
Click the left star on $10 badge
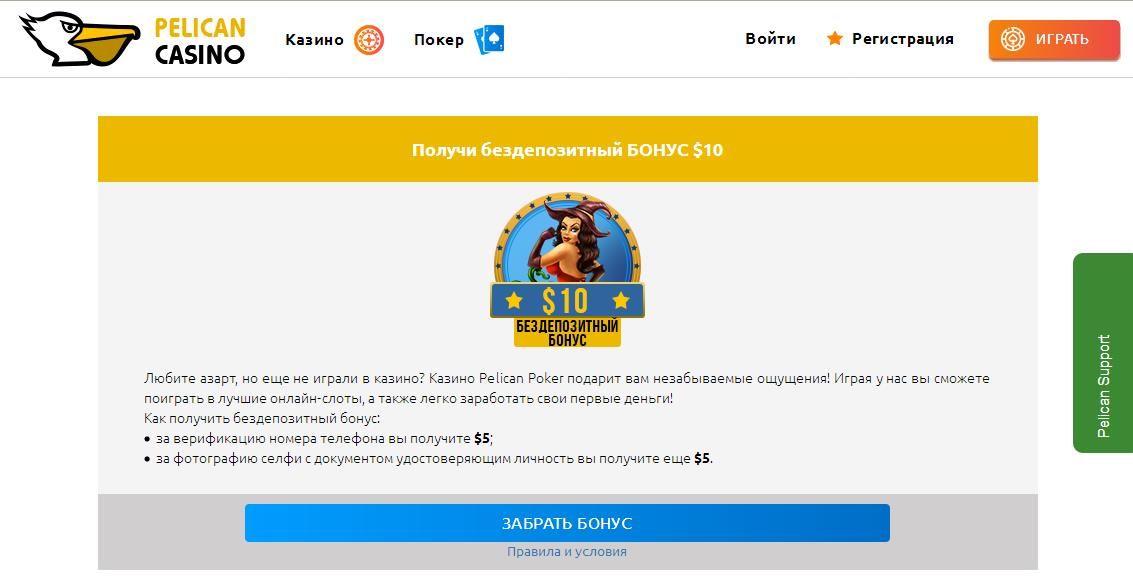click(514, 299)
